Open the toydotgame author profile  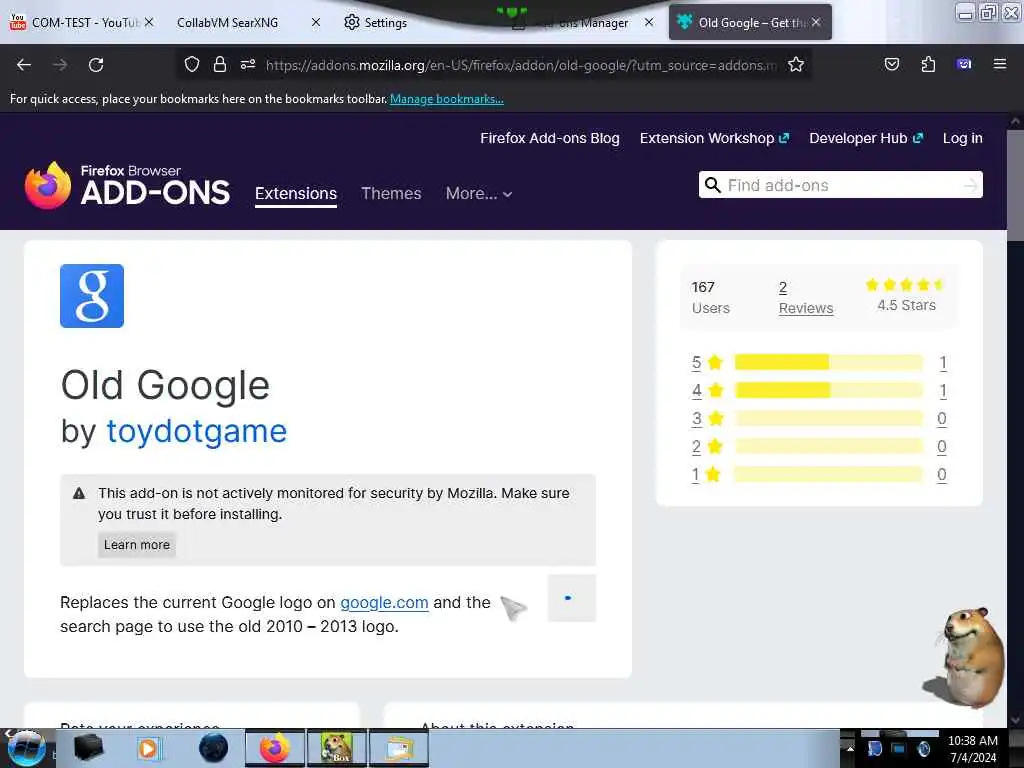[197, 431]
